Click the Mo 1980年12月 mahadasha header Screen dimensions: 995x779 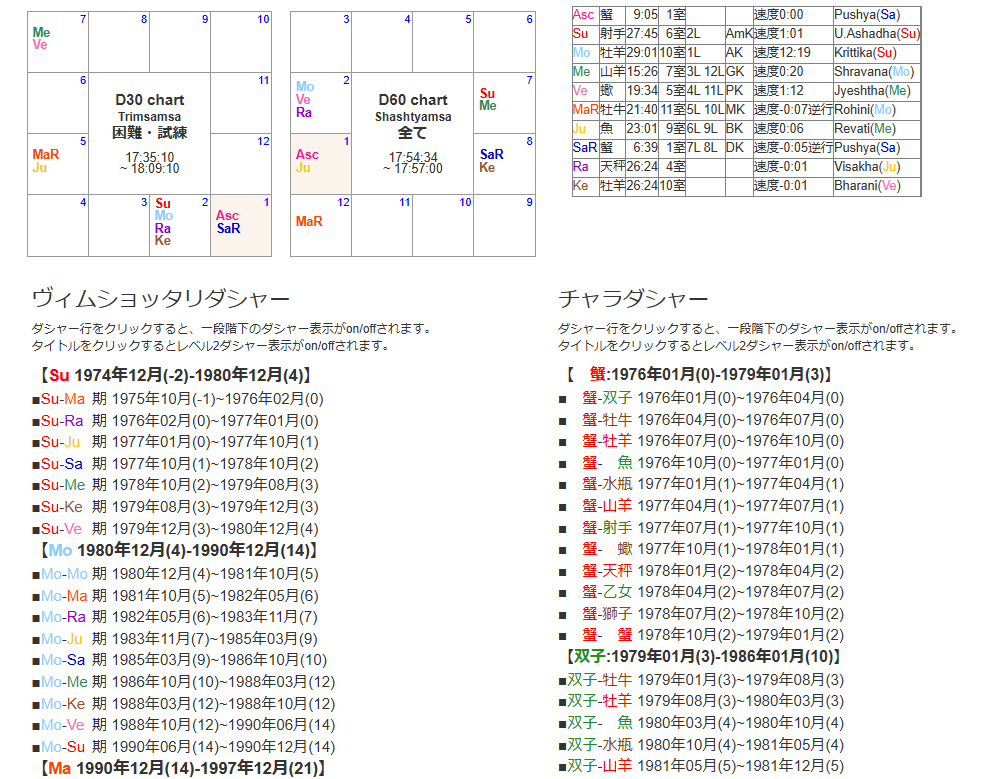(180, 551)
